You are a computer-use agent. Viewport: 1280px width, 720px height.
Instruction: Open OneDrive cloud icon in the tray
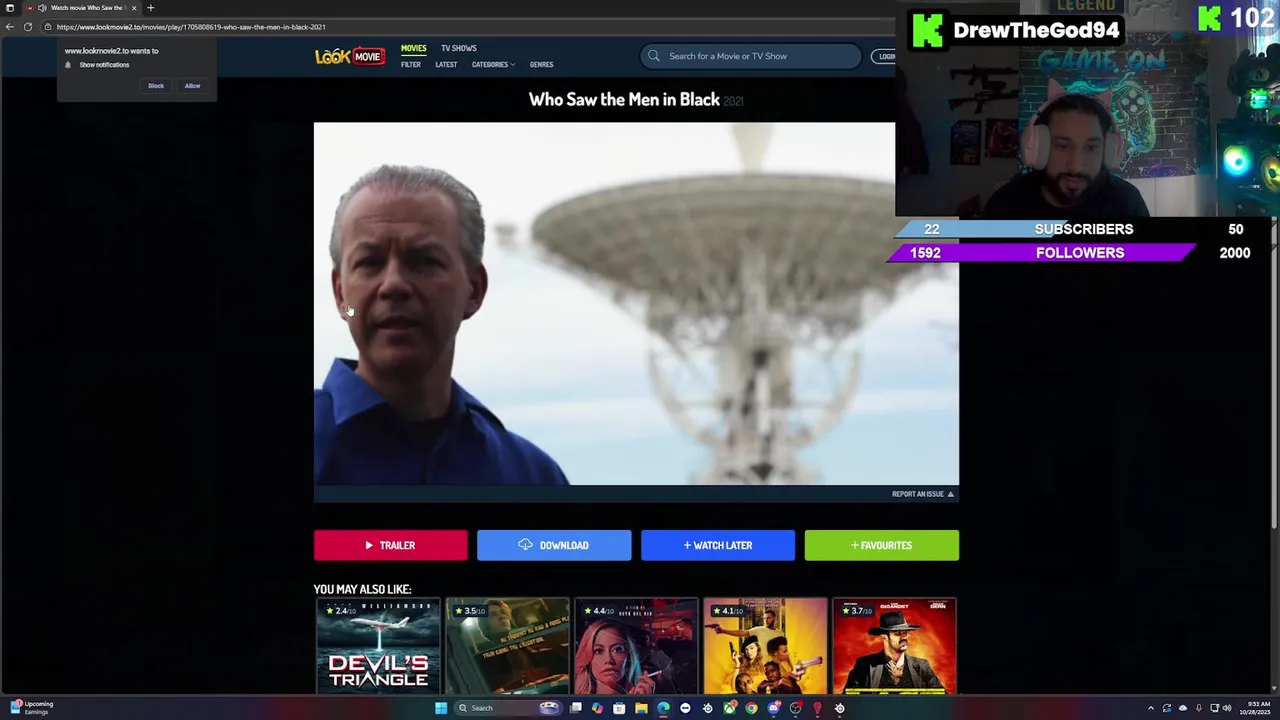(1182, 708)
